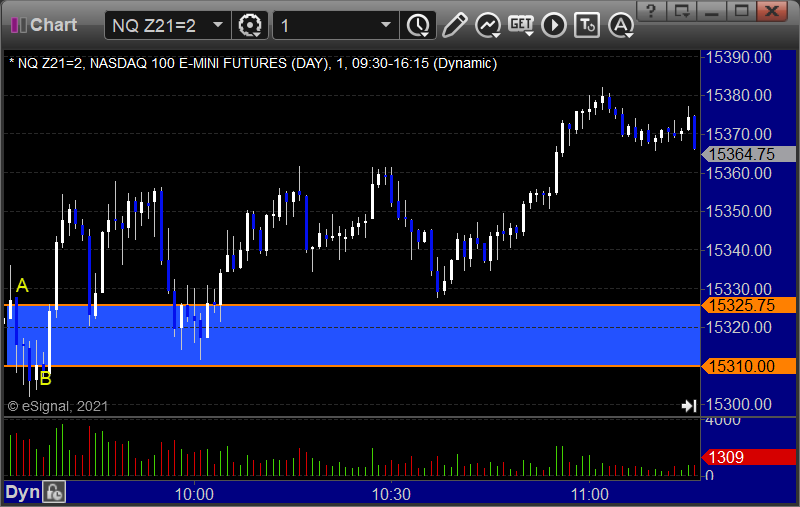Click the 15390.00 price axis label
The width and height of the screenshot is (800, 507).
[x=738, y=57]
